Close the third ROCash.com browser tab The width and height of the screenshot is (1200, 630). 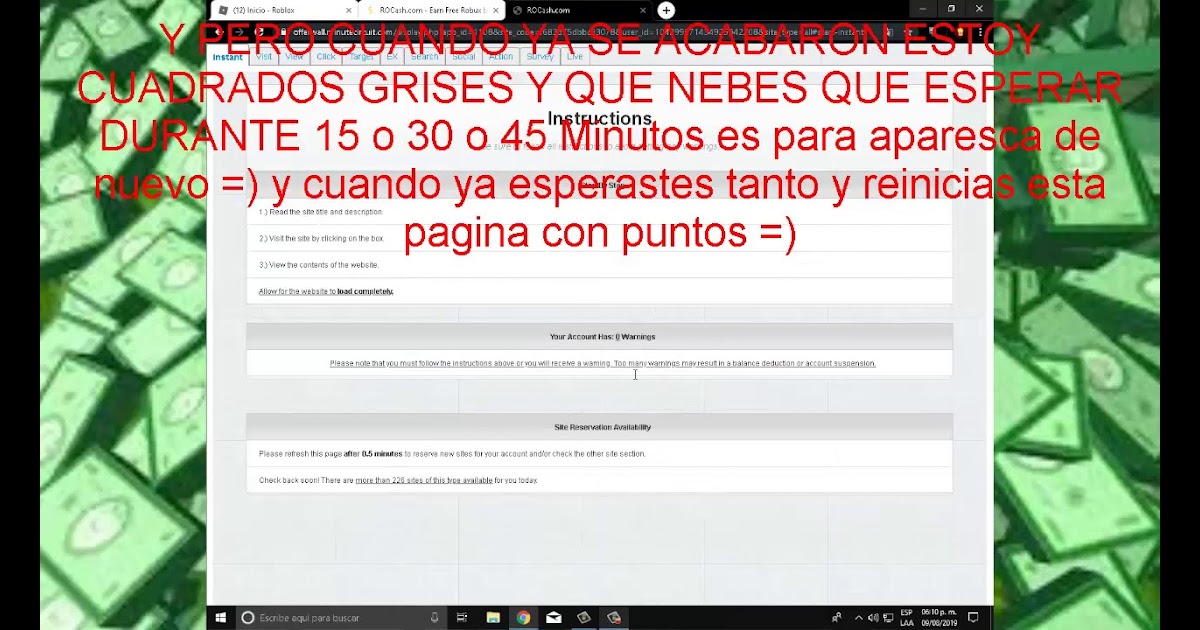pyautogui.click(x=643, y=10)
